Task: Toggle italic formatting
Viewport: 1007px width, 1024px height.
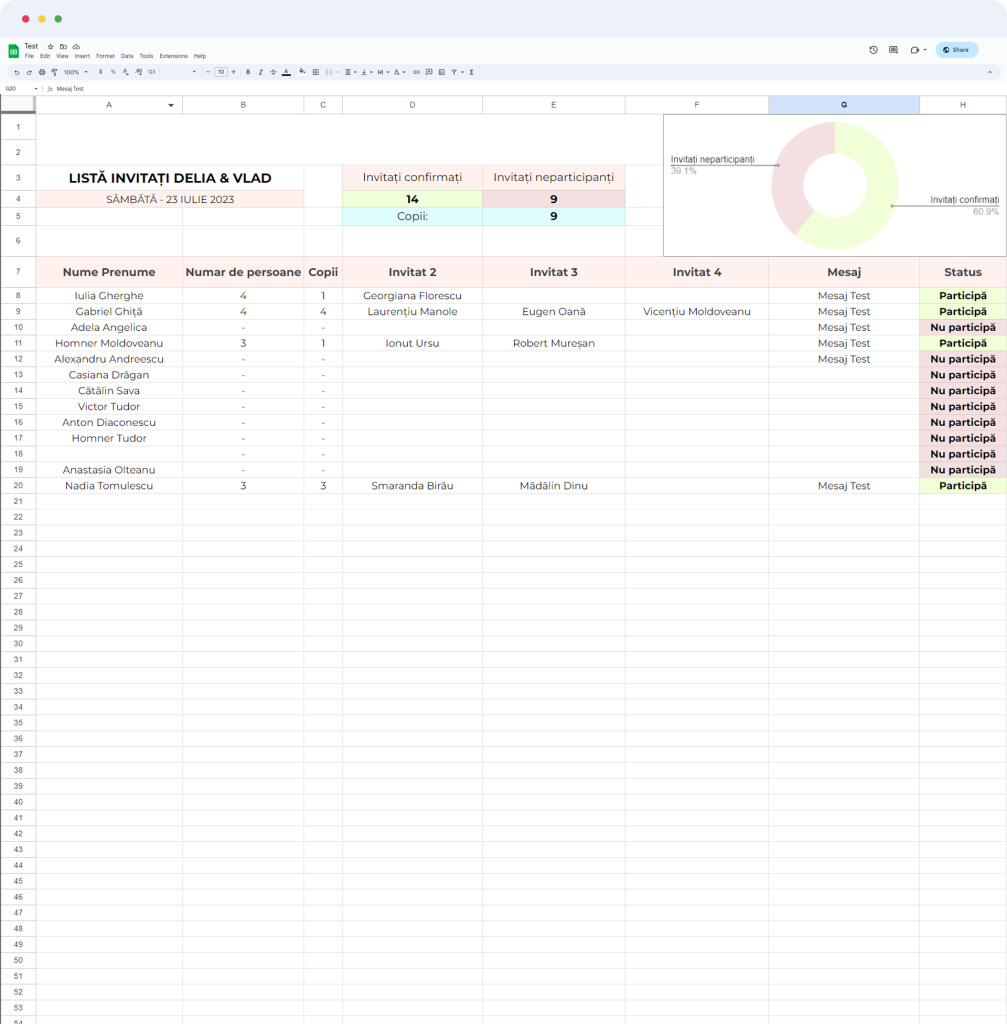Action: click(x=260, y=72)
